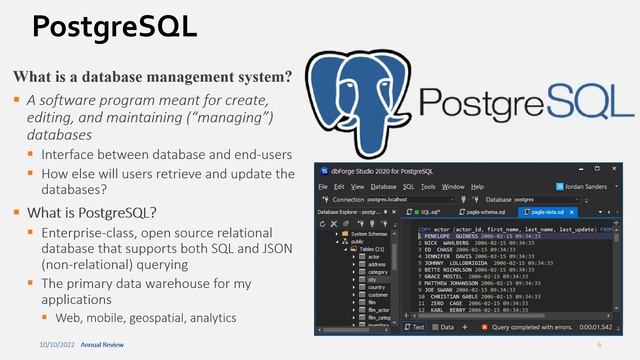
Task: Click "Query completed with errors." status text
Action: pos(532,327)
